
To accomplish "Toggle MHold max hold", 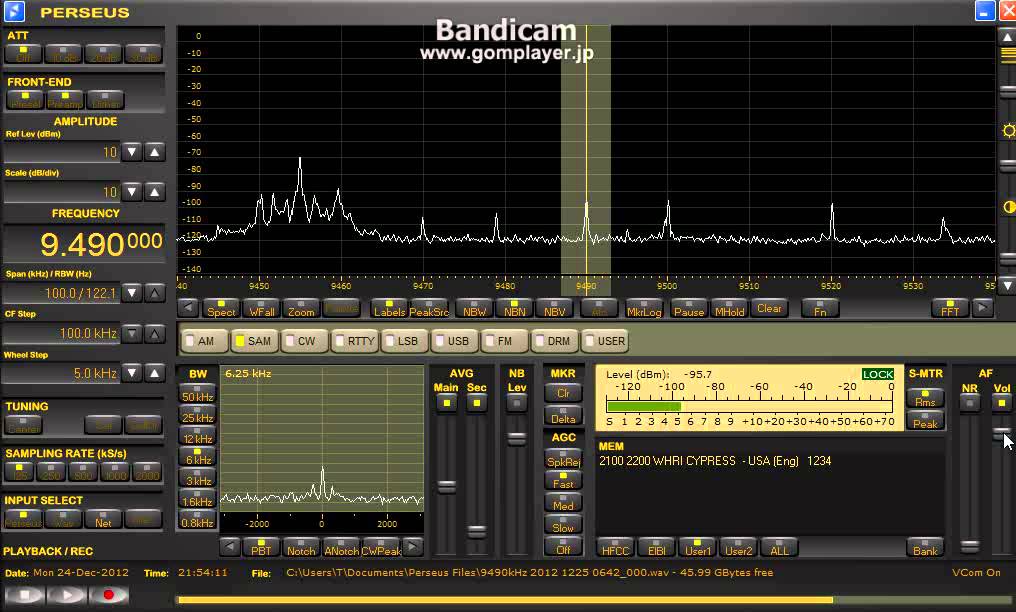I will point(730,308).
